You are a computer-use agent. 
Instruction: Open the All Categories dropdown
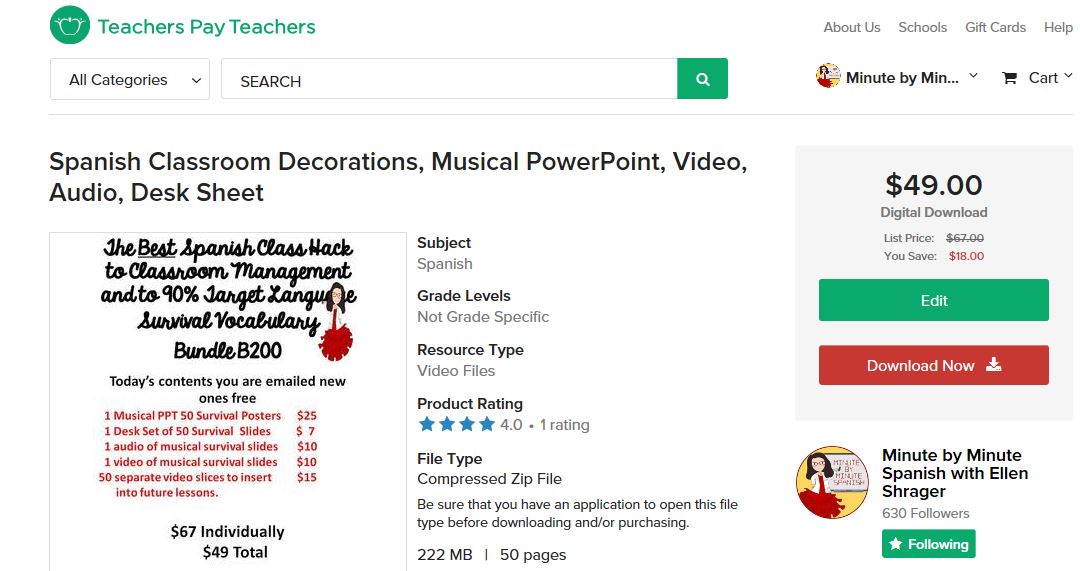pos(130,80)
